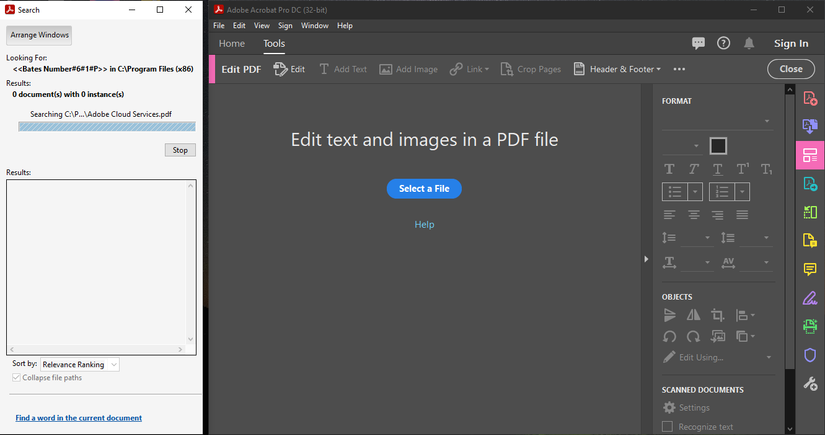Click the font color swatch in Format
The height and width of the screenshot is (435, 825).
(x=717, y=146)
